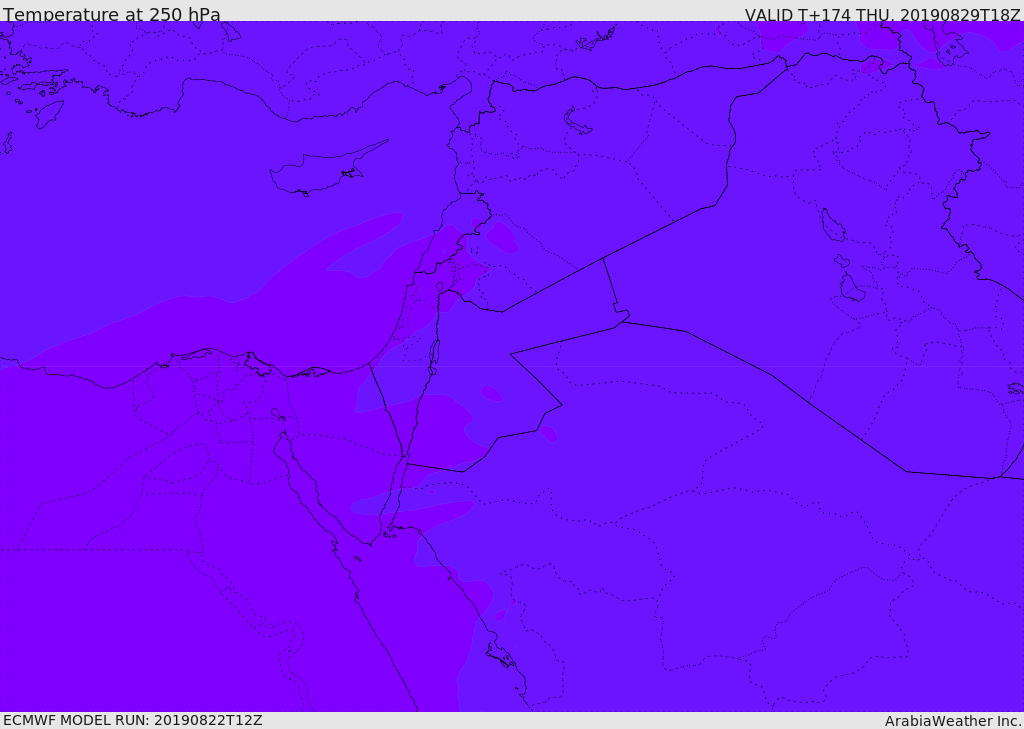Click the Dead Sea outline on the map
1024x729 pixels.
pos(434,357)
